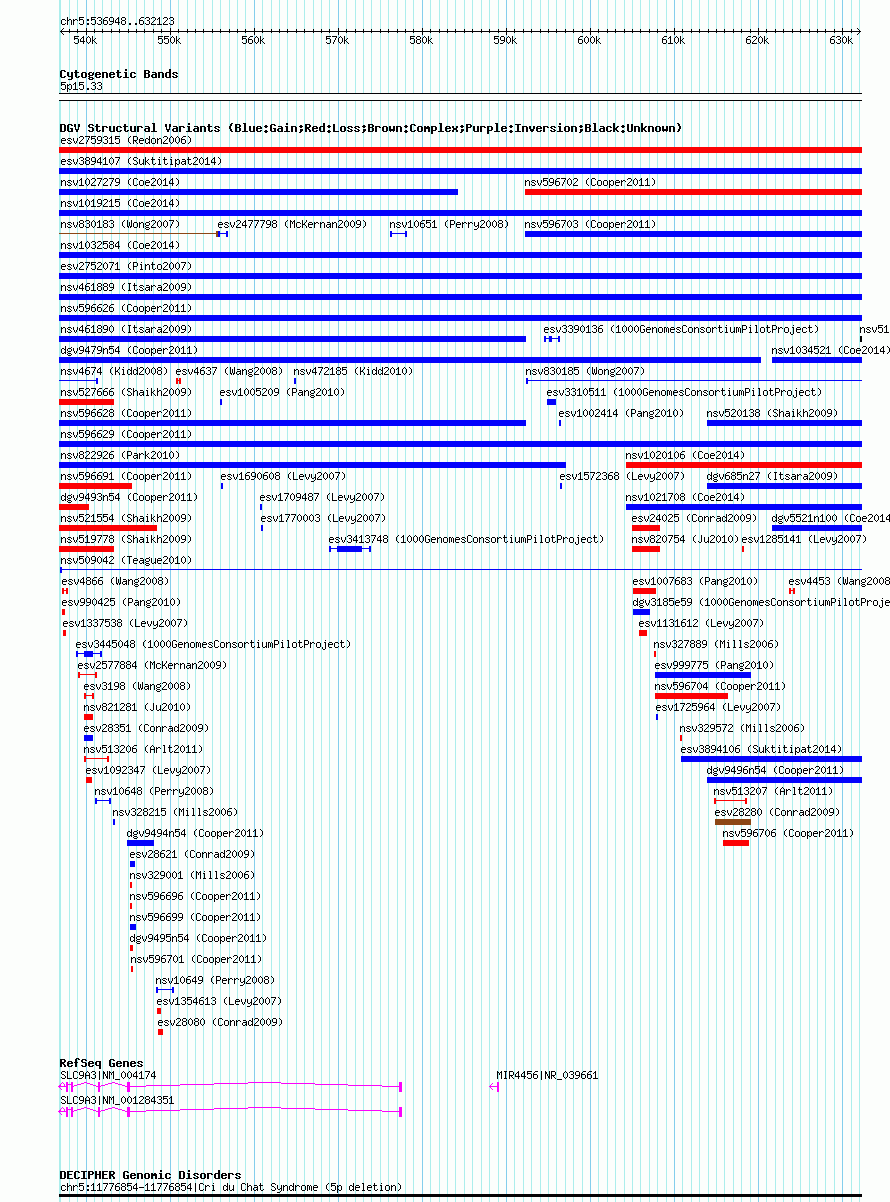Select the RefSeq Genes track heading
This screenshot has height=1202, width=890.
(x=101, y=1063)
